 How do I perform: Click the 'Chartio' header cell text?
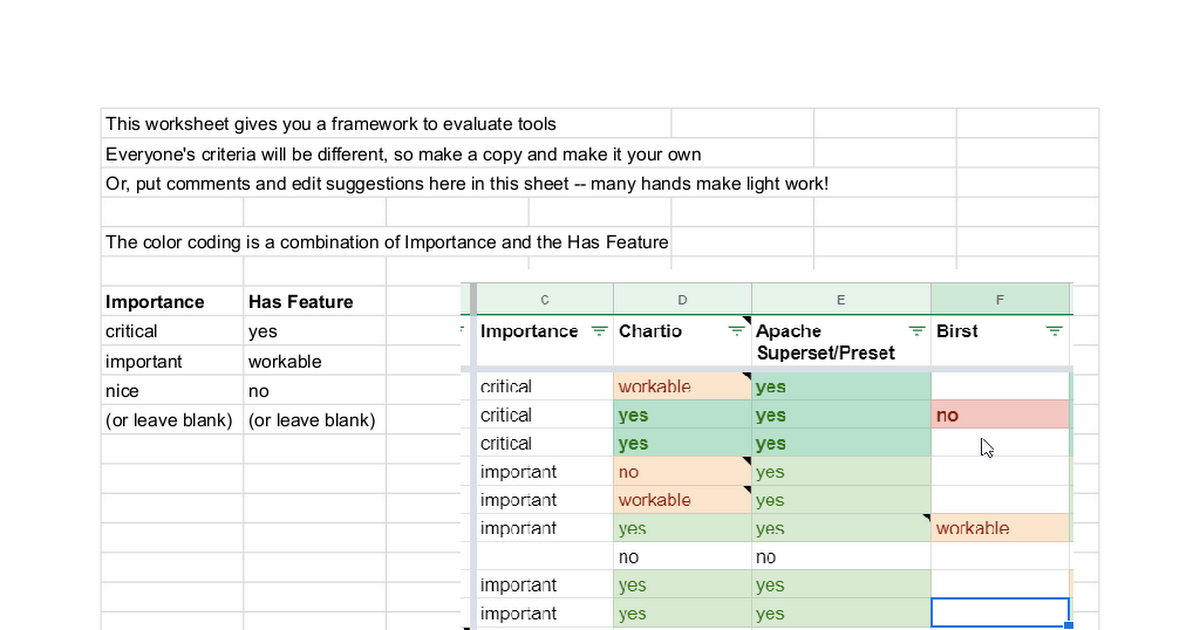(x=650, y=331)
